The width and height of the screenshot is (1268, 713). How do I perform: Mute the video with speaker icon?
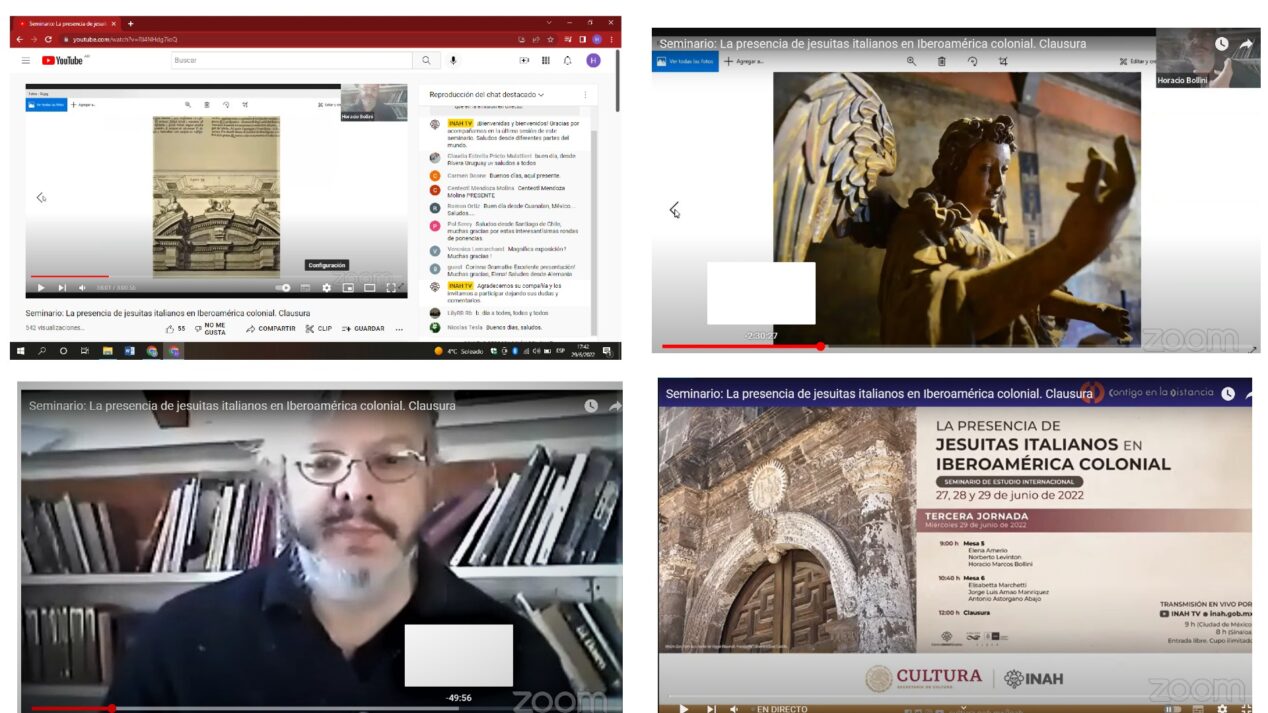pyautogui.click(x=82, y=288)
